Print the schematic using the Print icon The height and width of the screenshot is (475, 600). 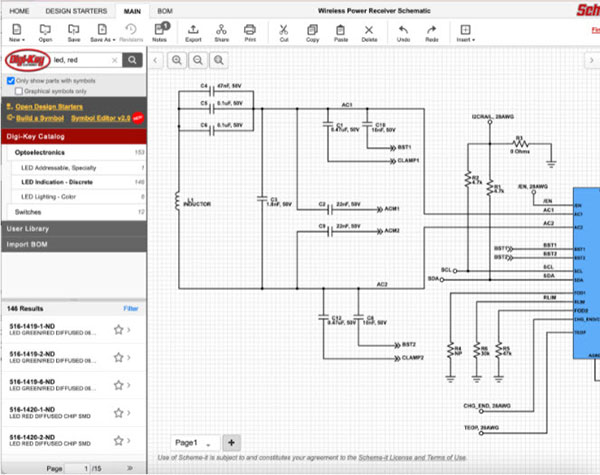point(250,32)
